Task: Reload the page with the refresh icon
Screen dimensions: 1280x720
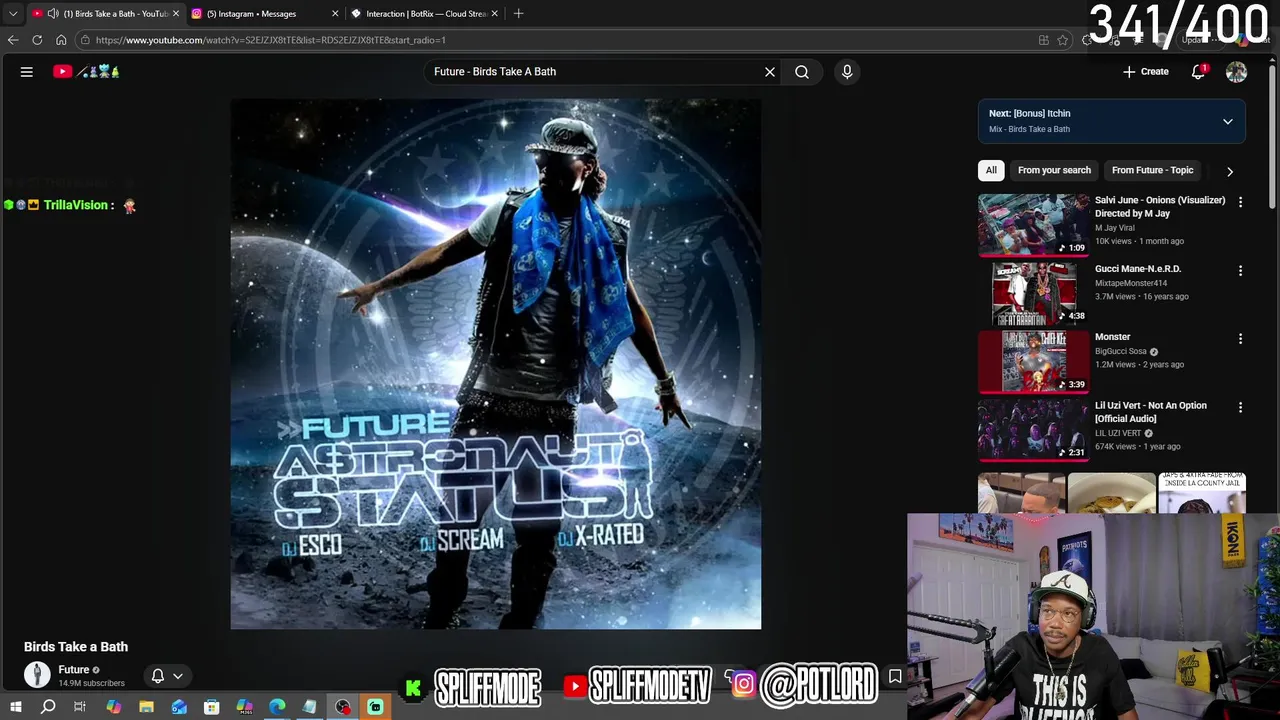Action: (37, 40)
